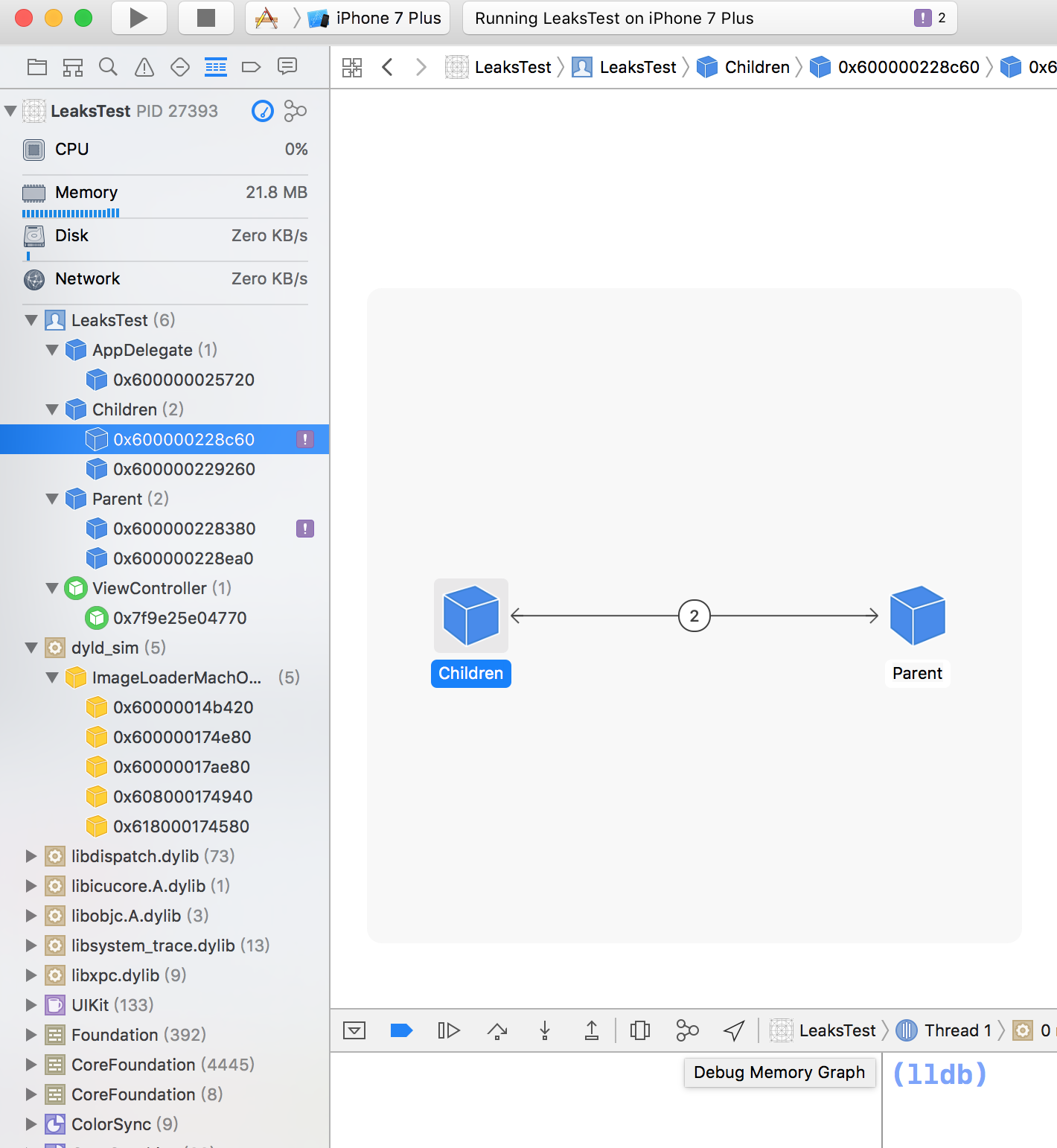Click Simulate Location arrow button

point(734,1030)
